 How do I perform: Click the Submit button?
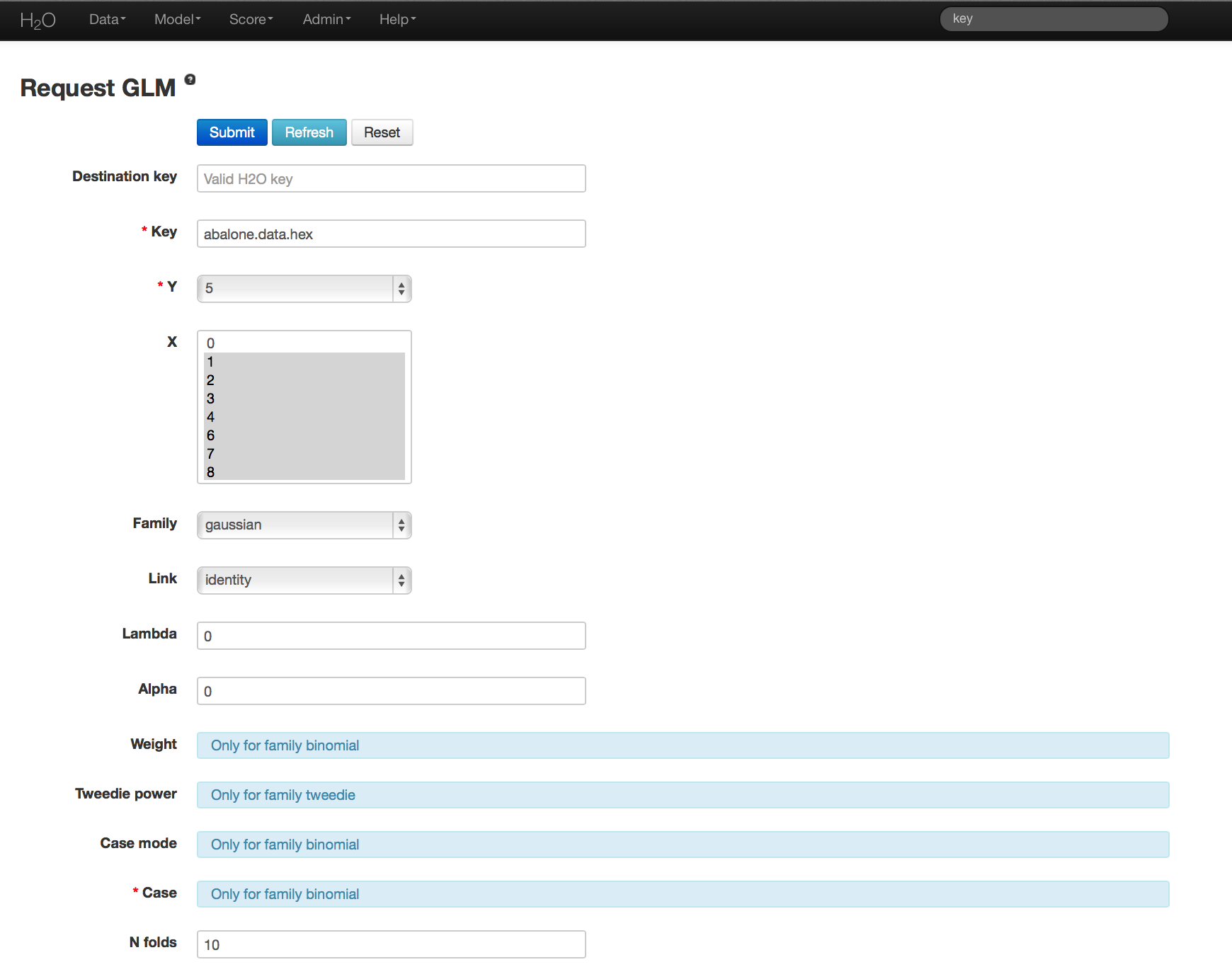pyautogui.click(x=232, y=132)
